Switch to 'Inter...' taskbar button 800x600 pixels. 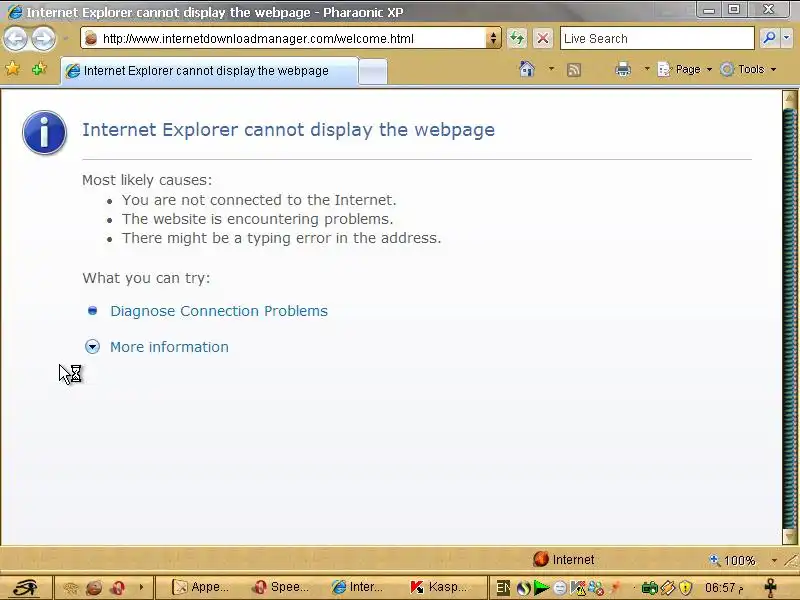click(x=357, y=587)
